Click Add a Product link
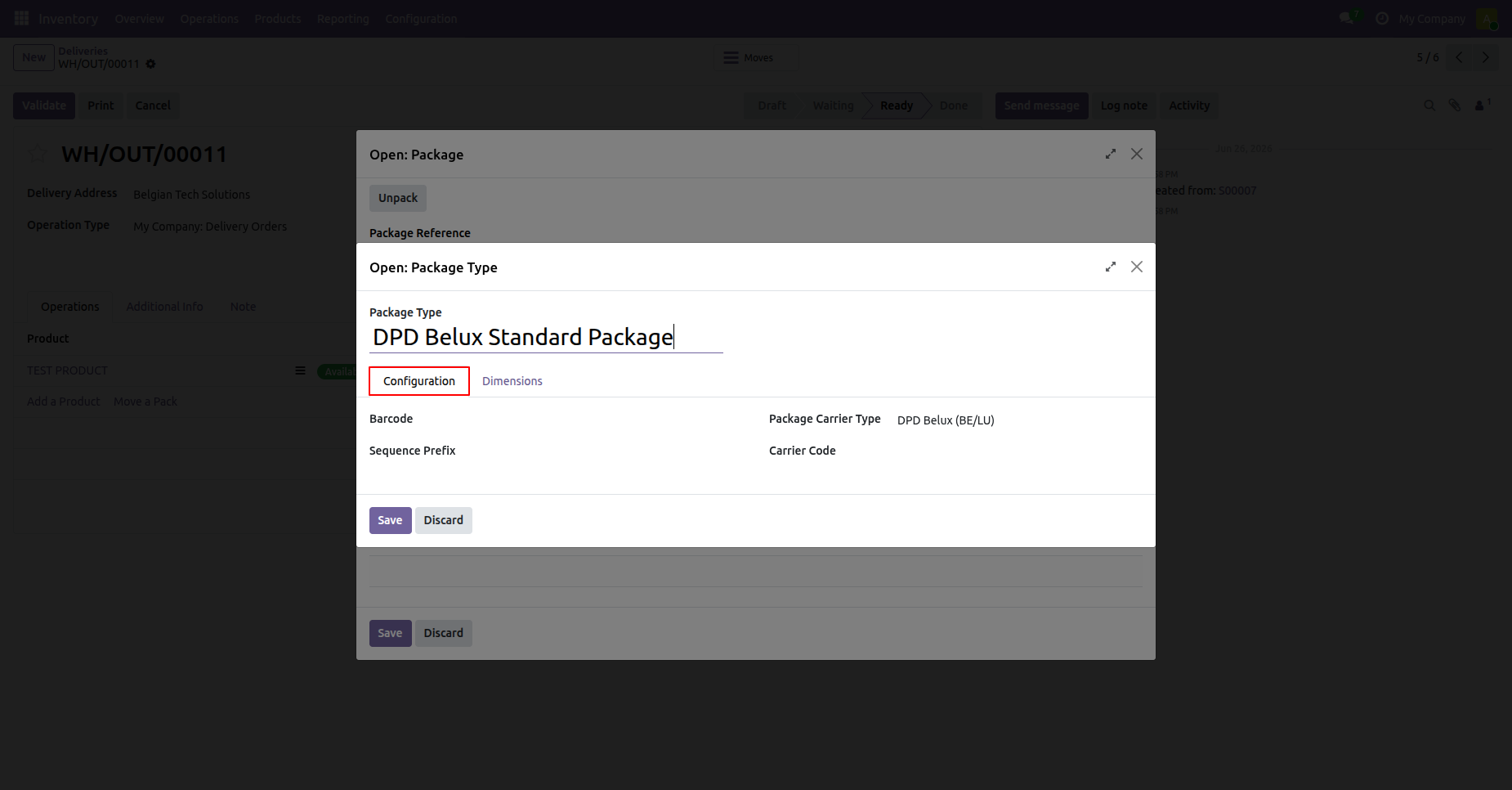 (x=63, y=402)
